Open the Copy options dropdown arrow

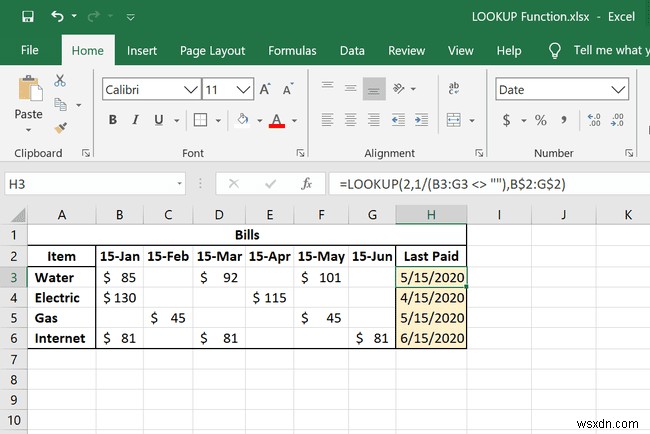pos(78,105)
